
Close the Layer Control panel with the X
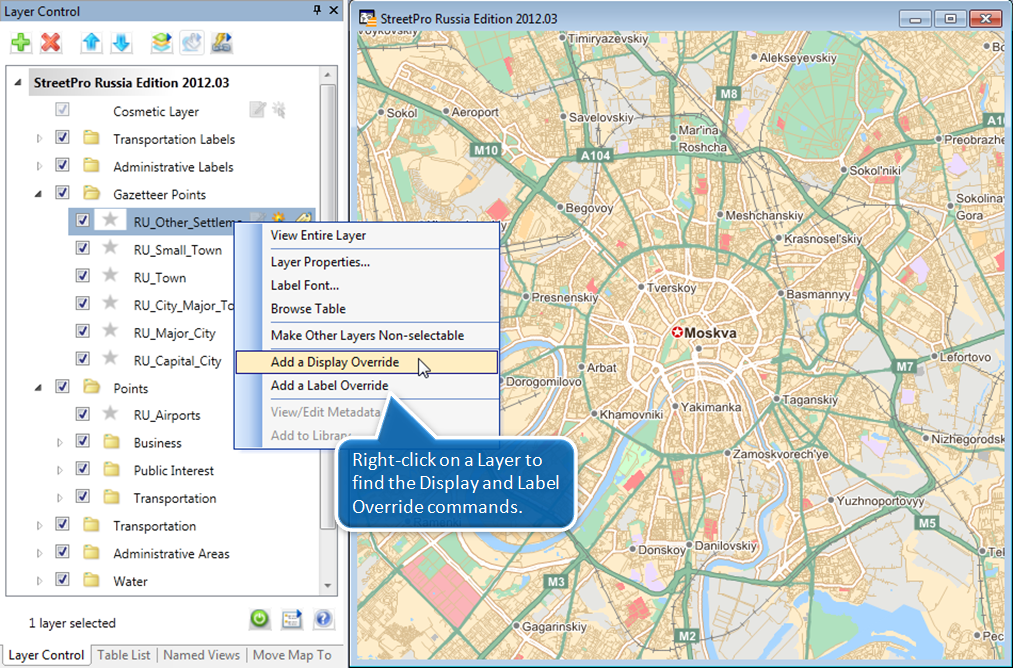coord(333,10)
